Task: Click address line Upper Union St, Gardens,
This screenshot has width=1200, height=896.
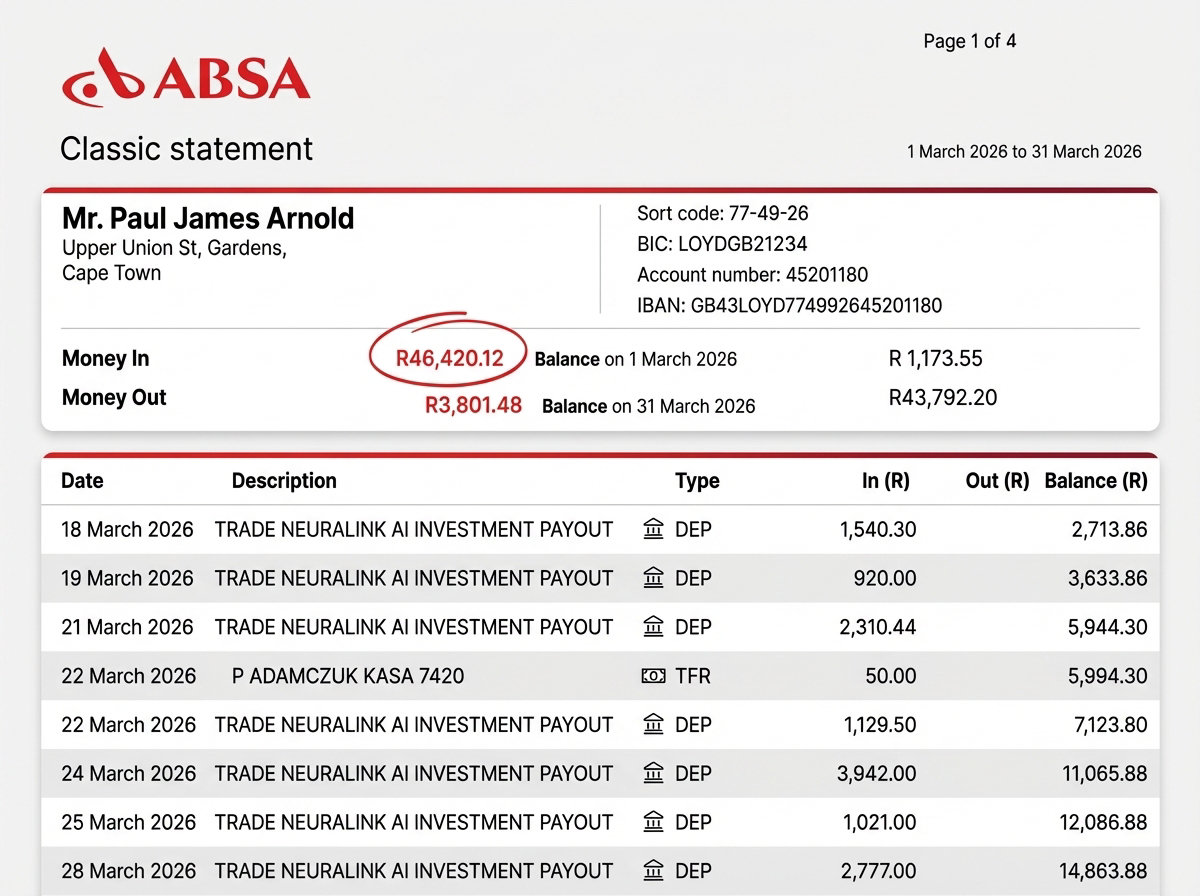Action: coord(174,248)
